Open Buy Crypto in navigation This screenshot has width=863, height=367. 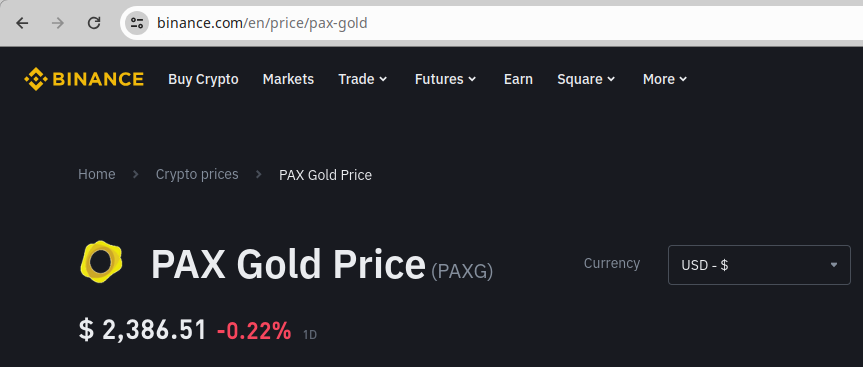click(203, 79)
